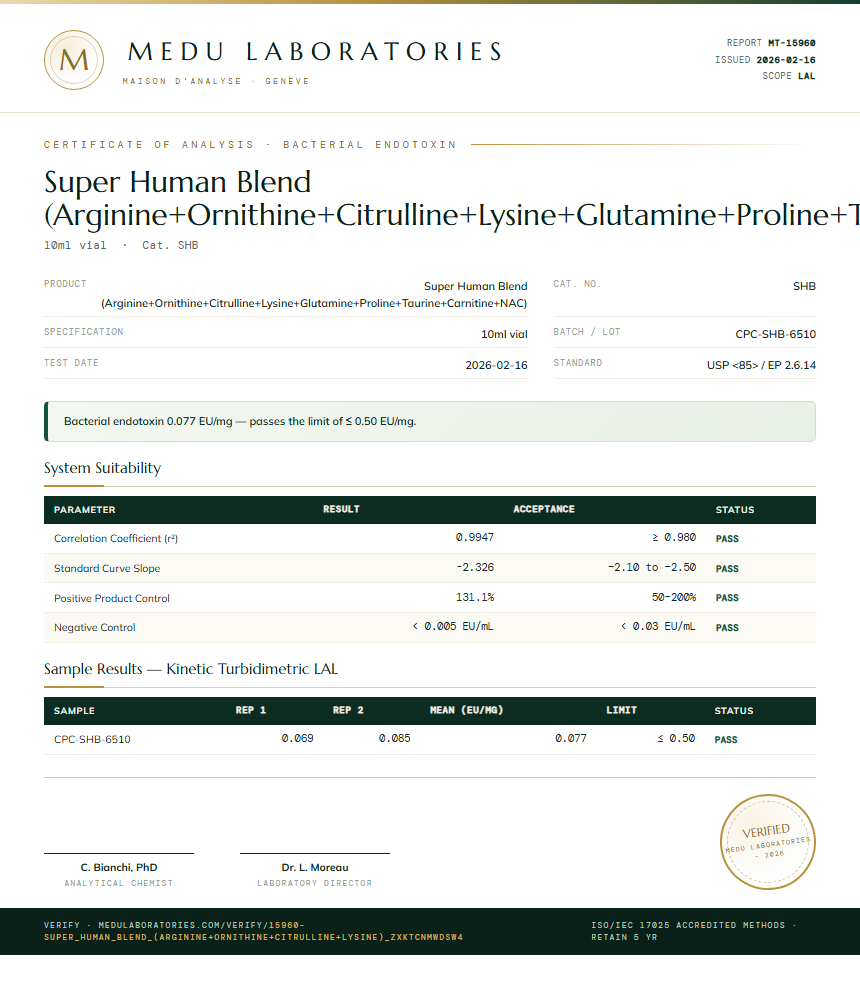
Task: Click PASS status for Negative Control
Action: 727,628
